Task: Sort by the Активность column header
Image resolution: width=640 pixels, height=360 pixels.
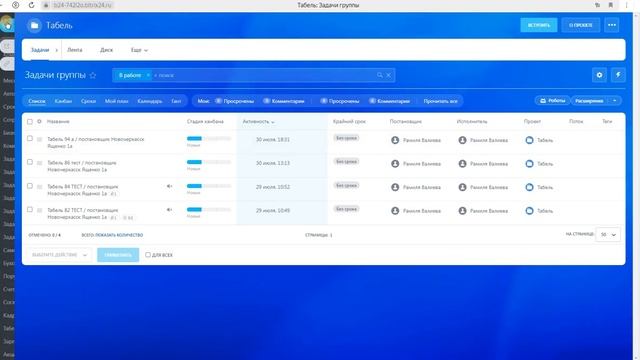Action: 258,122
